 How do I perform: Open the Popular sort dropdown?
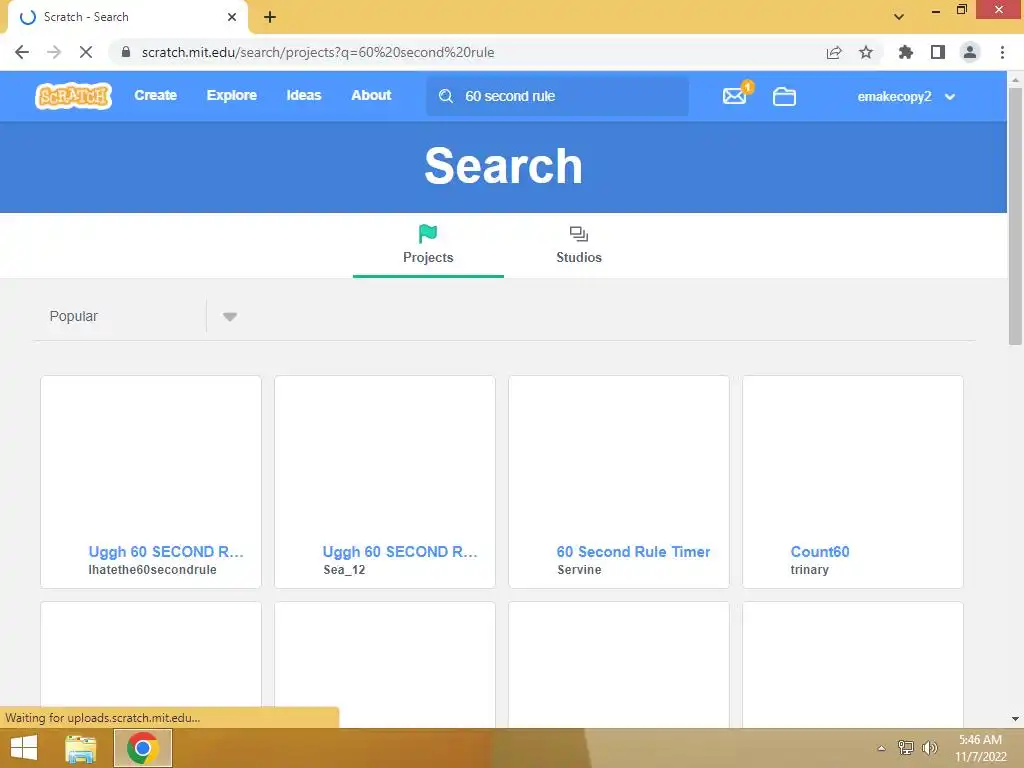[x=138, y=316]
